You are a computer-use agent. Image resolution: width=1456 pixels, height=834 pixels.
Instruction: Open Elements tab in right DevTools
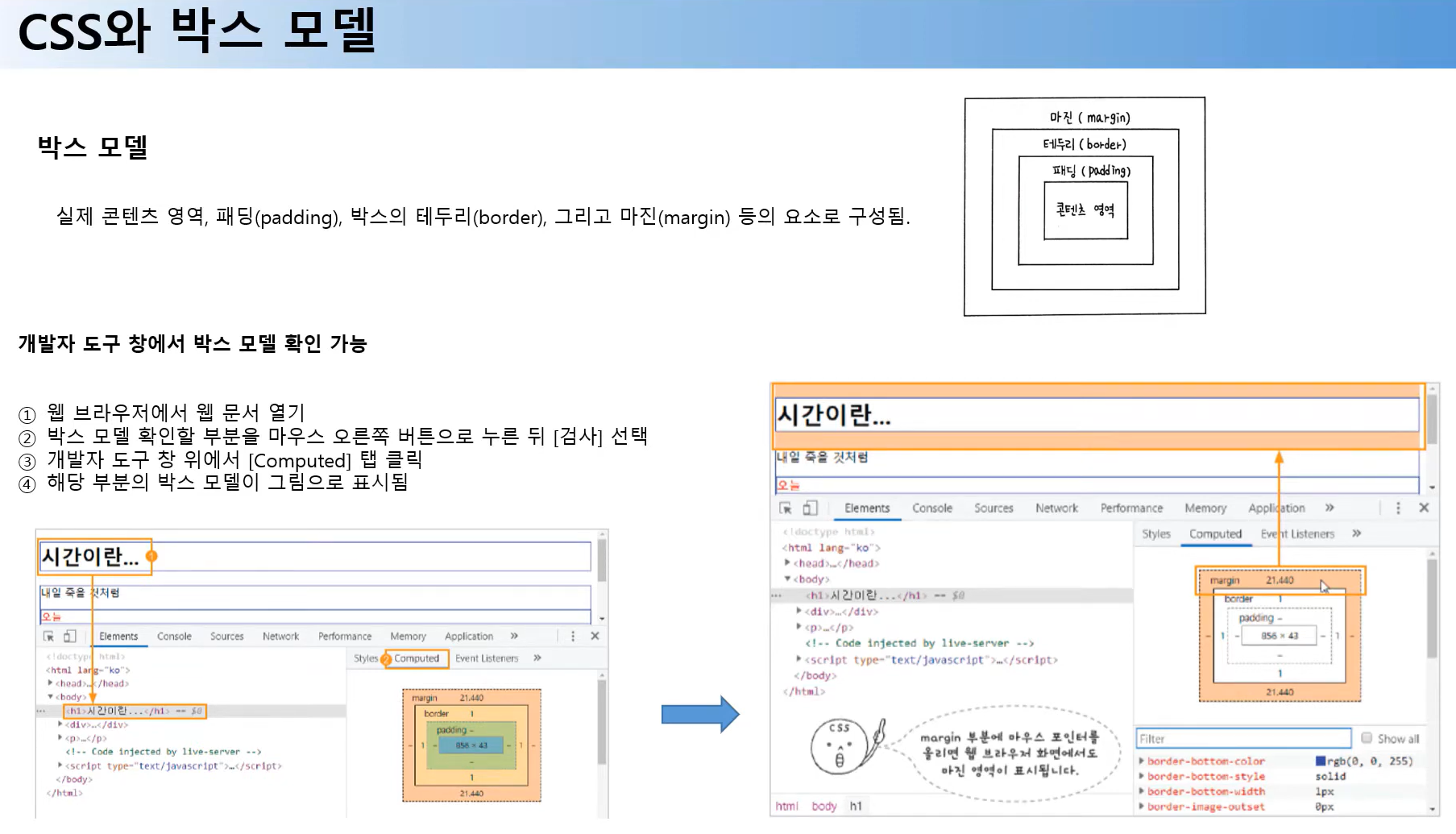coord(867,508)
